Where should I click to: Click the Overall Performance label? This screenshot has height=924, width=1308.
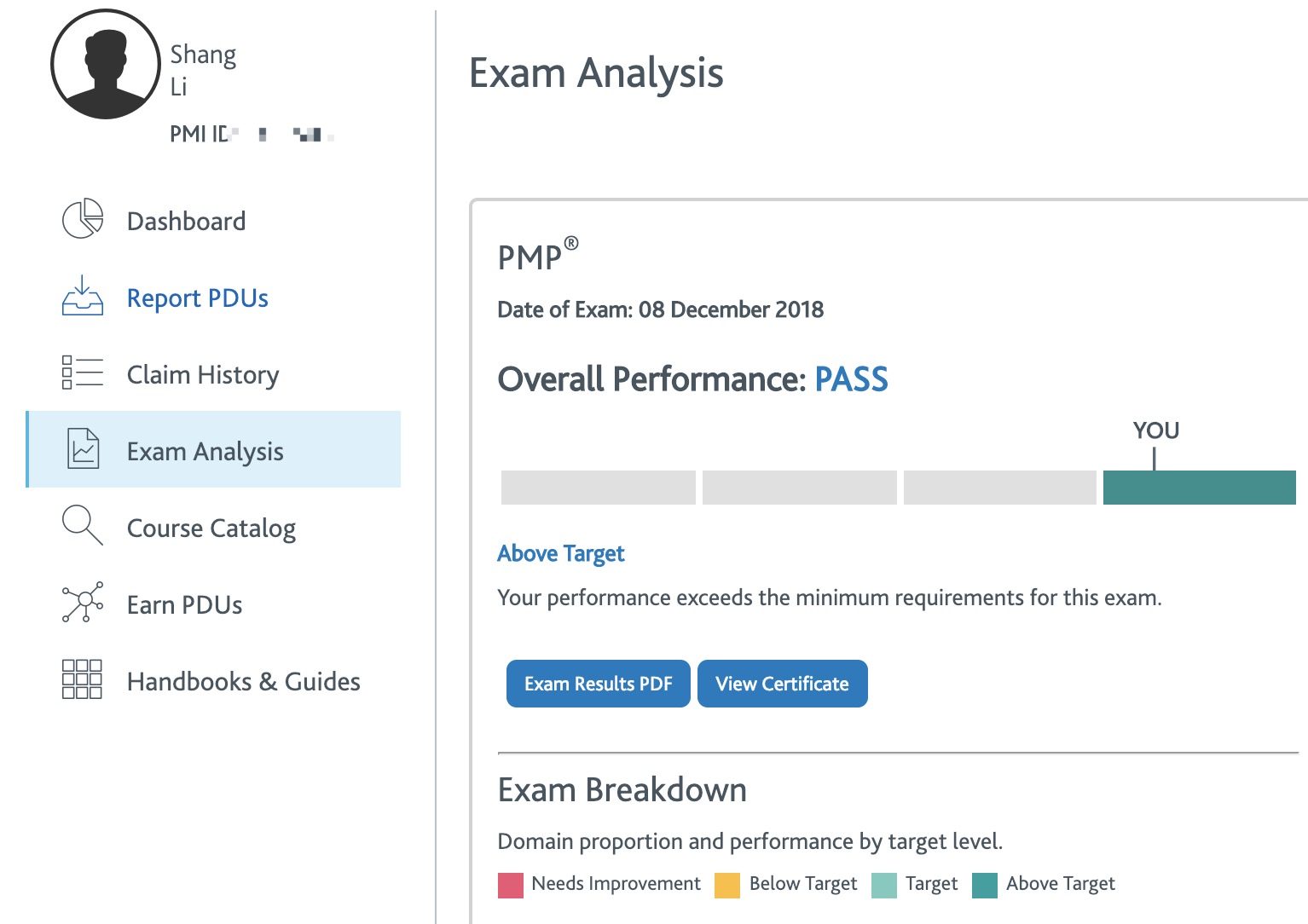(x=652, y=379)
